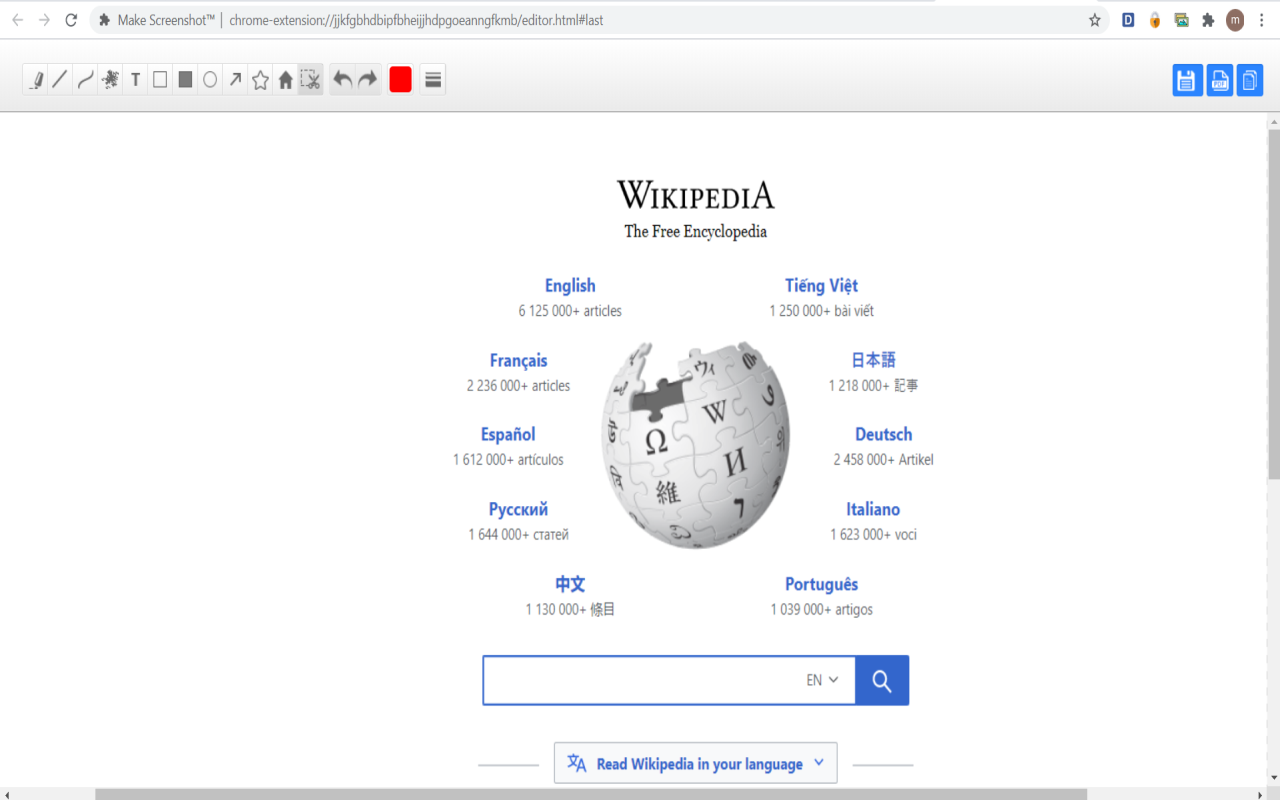Click the 日本語 language link

[873, 360]
